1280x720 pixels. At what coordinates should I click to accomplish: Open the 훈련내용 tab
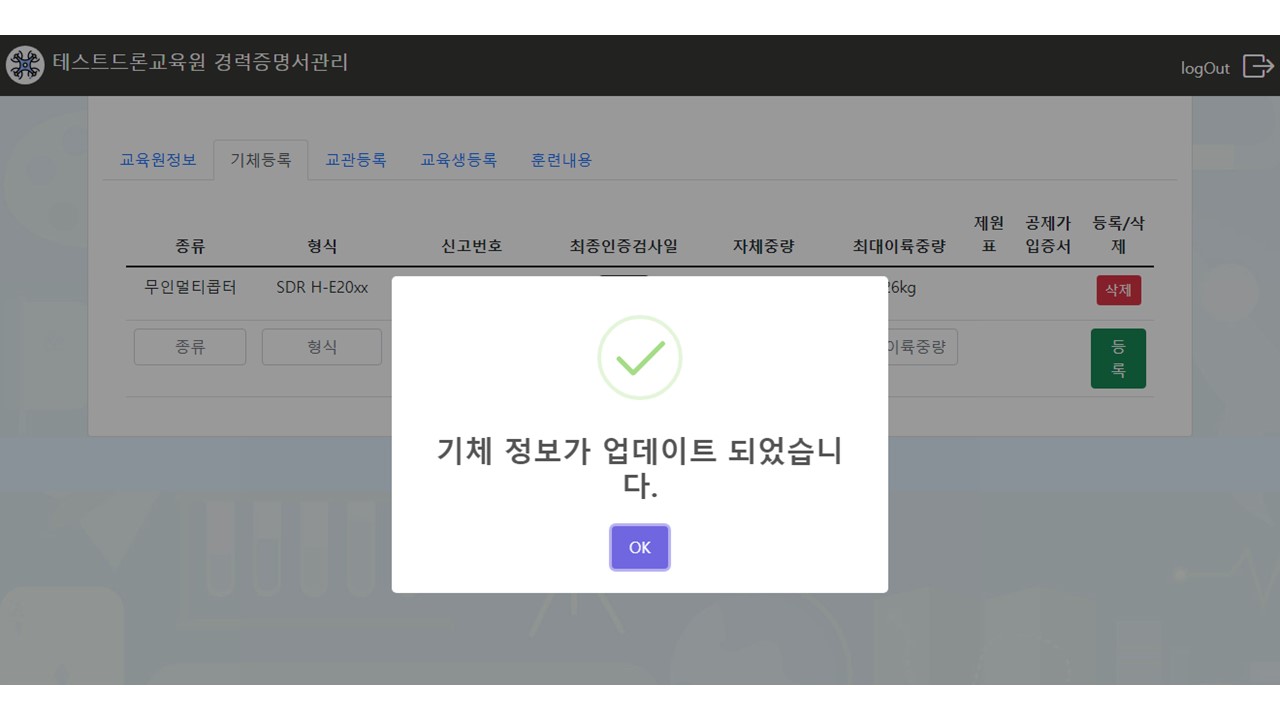click(561, 160)
